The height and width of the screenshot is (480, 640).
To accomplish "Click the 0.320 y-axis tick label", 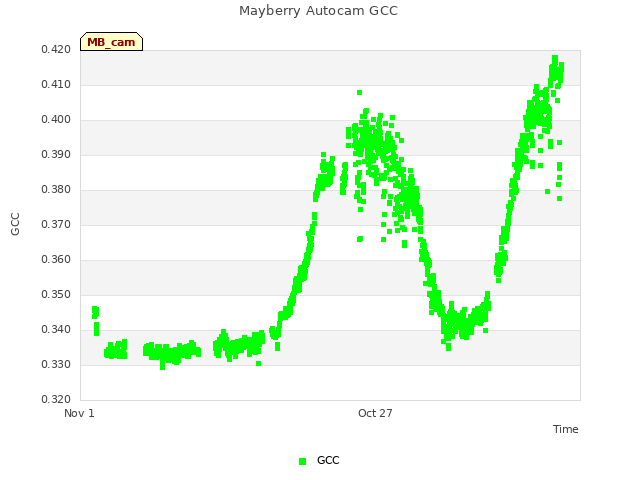I will [56, 400].
